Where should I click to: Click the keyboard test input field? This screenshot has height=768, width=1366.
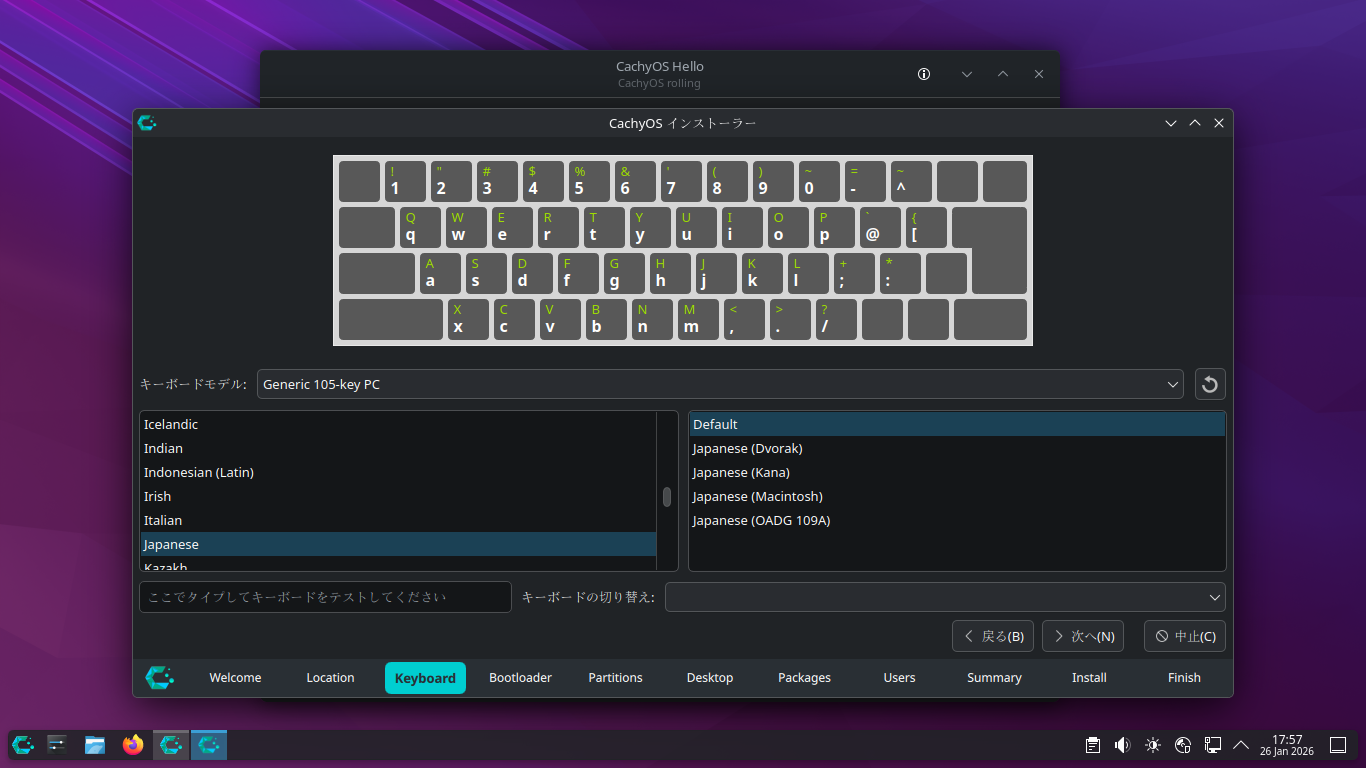pyautogui.click(x=325, y=597)
